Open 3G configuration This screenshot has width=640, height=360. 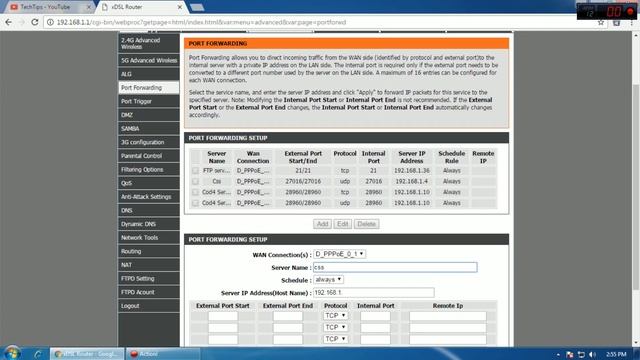tap(149, 142)
